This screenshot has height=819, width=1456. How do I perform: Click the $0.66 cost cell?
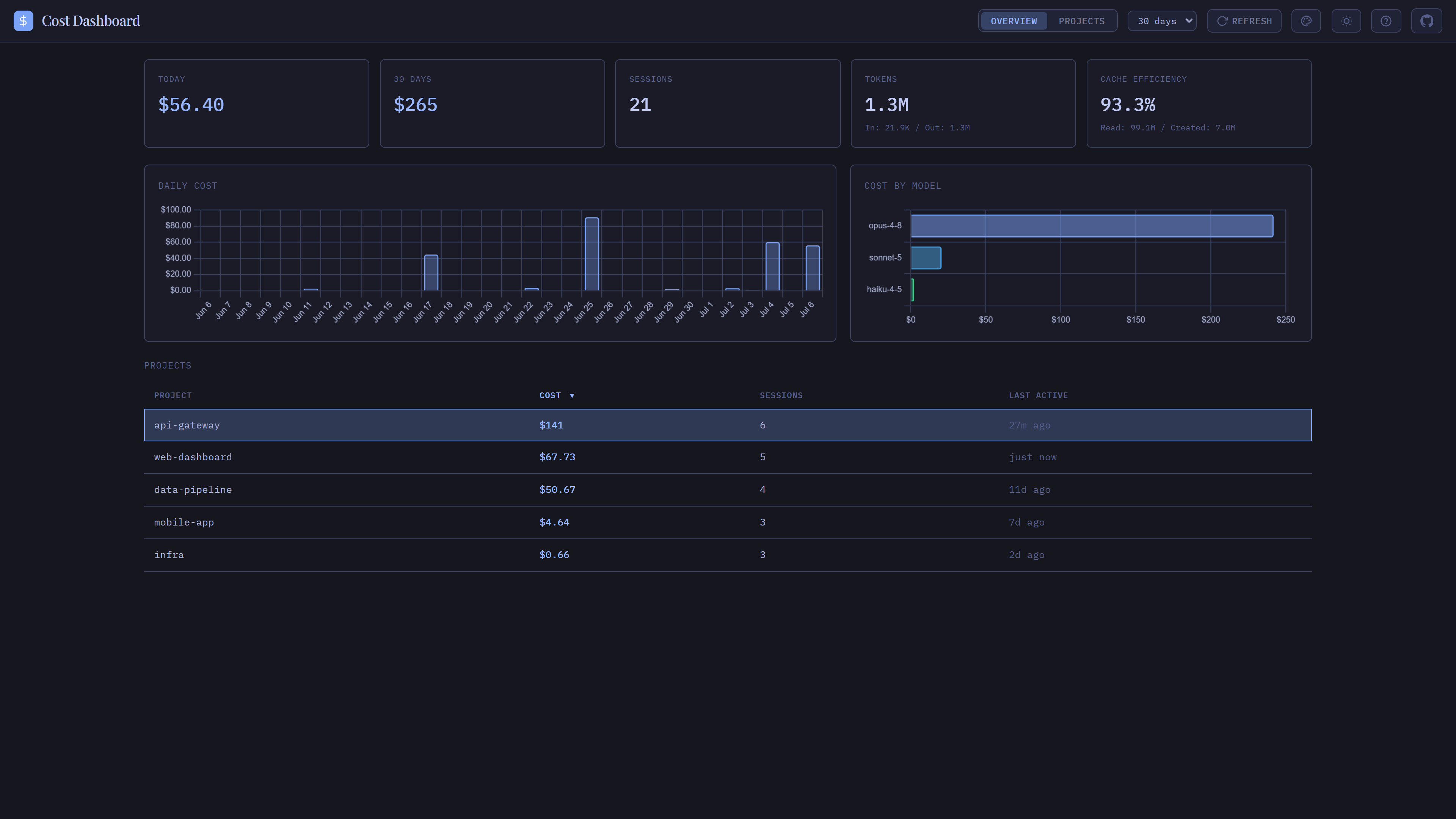tap(554, 555)
